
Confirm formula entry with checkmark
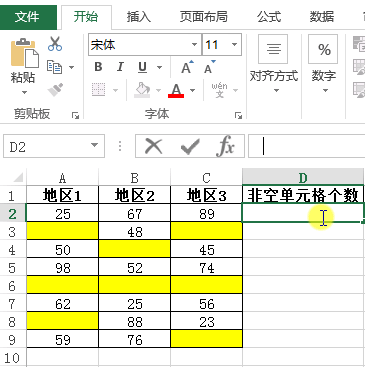[x=190, y=146]
